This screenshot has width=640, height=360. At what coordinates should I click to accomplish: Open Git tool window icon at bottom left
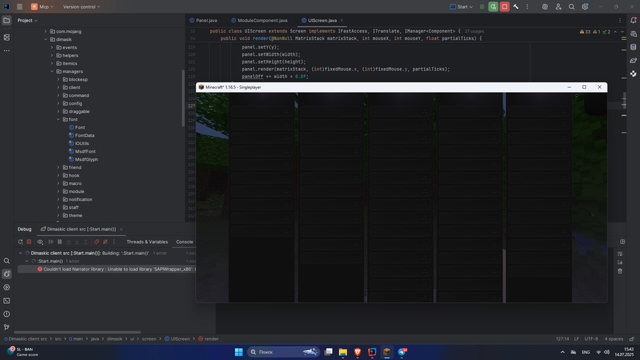tap(7, 327)
